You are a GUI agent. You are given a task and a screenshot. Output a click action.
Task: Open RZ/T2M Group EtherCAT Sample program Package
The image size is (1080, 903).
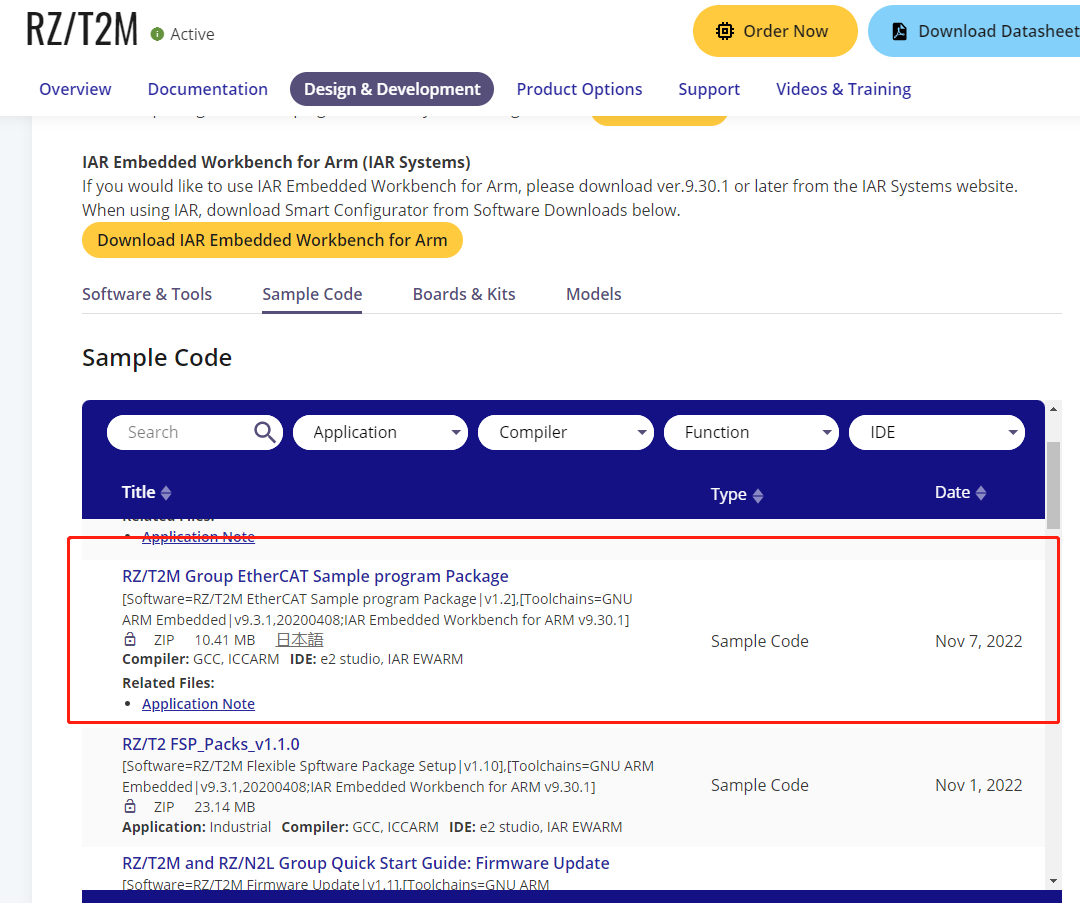pyautogui.click(x=315, y=576)
